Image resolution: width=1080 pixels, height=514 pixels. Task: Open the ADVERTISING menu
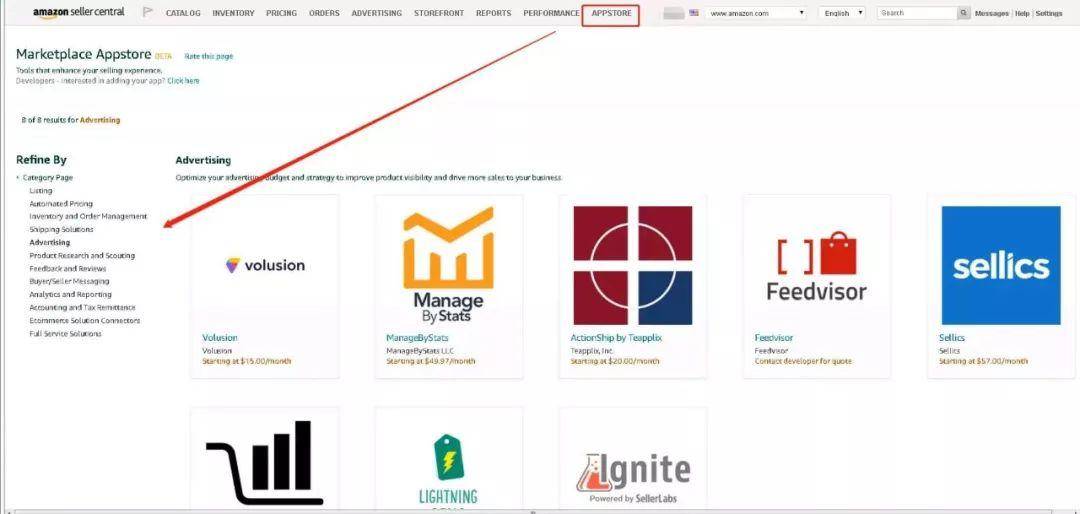click(377, 13)
